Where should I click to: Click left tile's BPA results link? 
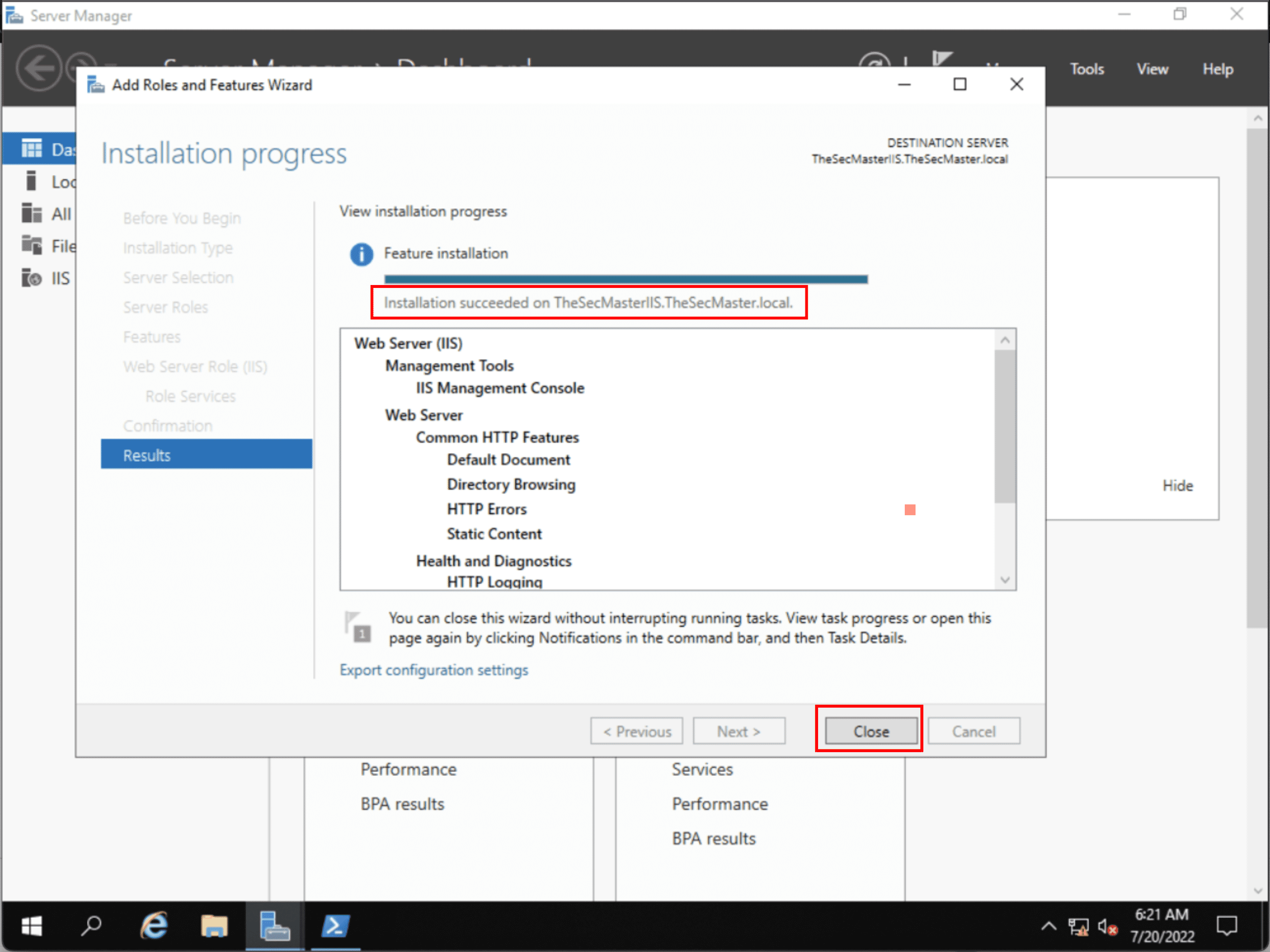[402, 804]
